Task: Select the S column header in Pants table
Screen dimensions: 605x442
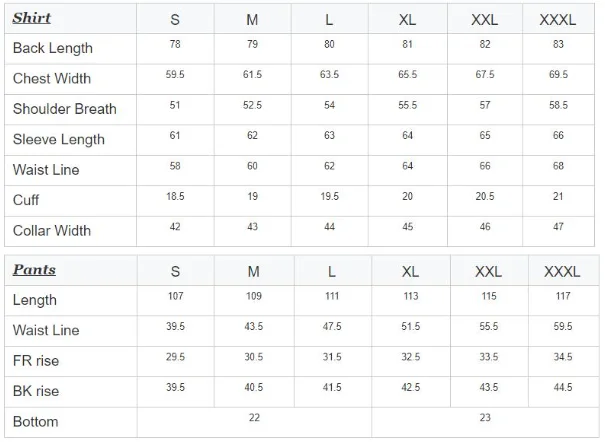Action: coord(175,272)
